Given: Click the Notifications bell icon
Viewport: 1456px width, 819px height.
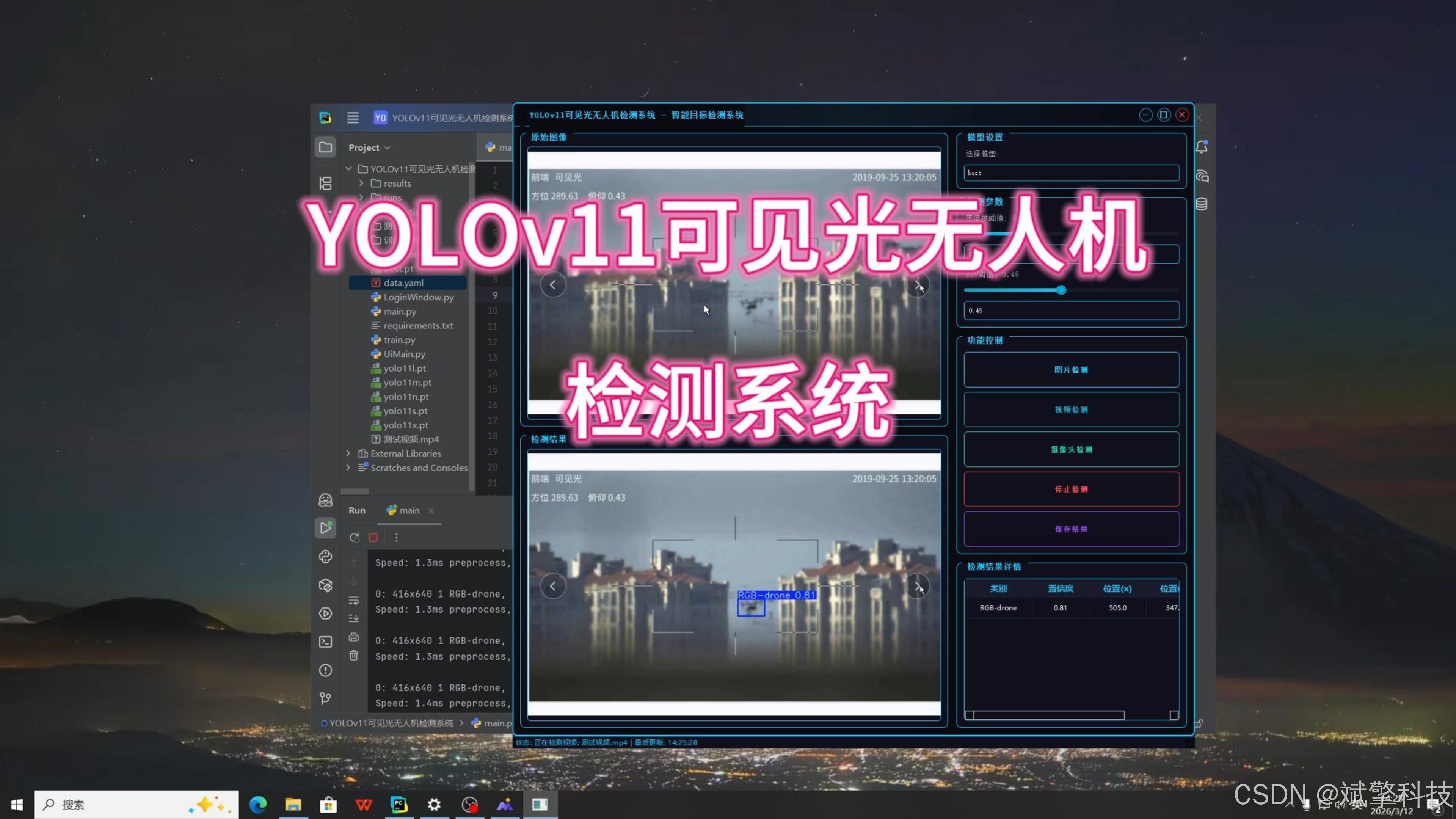Looking at the screenshot, I should coord(1202,147).
